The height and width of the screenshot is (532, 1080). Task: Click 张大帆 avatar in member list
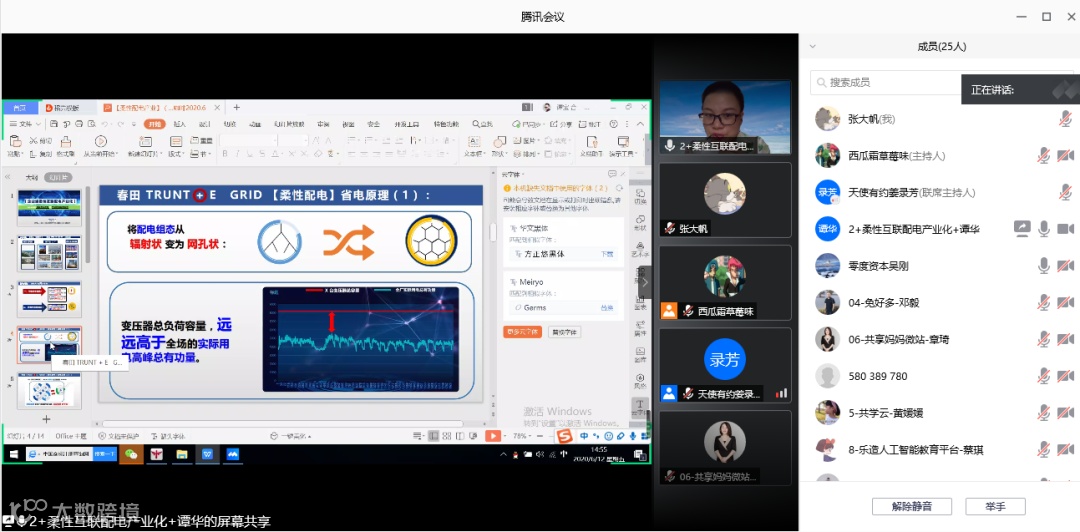pyautogui.click(x=827, y=119)
